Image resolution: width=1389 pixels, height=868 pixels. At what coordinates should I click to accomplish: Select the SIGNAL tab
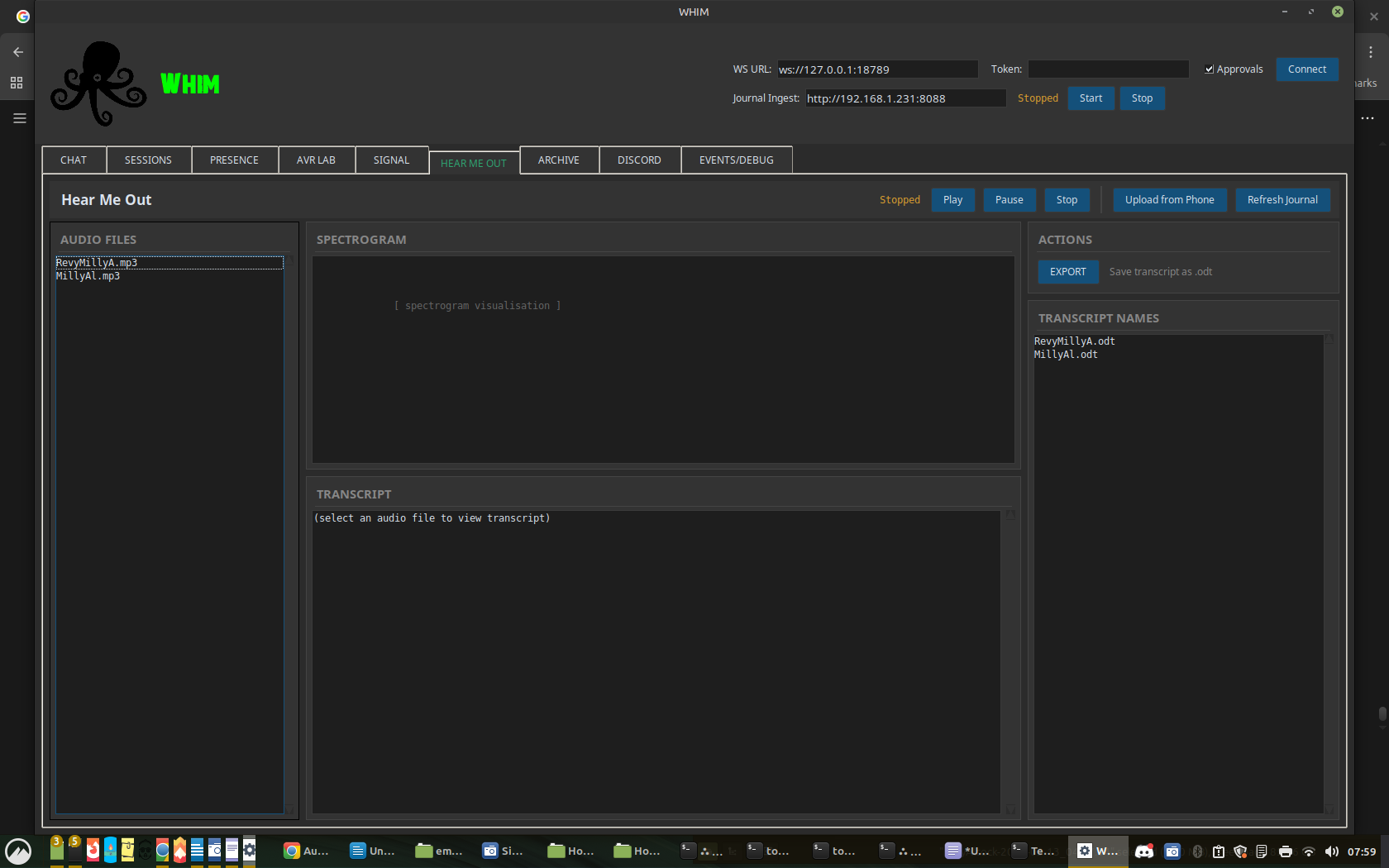(x=391, y=160)
